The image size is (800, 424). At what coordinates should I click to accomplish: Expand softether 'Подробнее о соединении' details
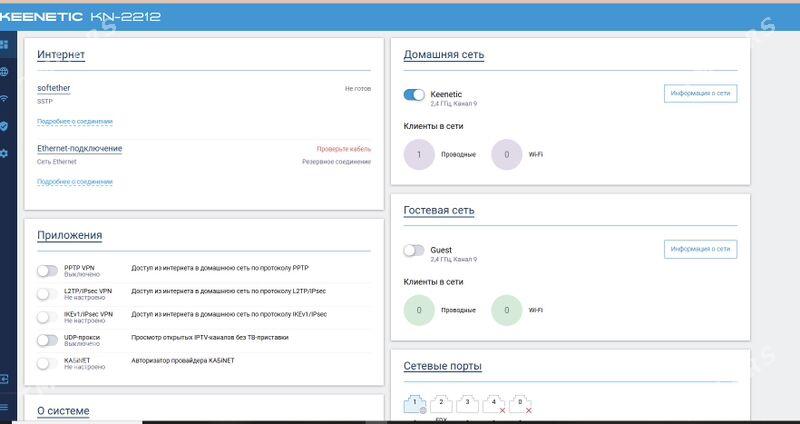75,121
